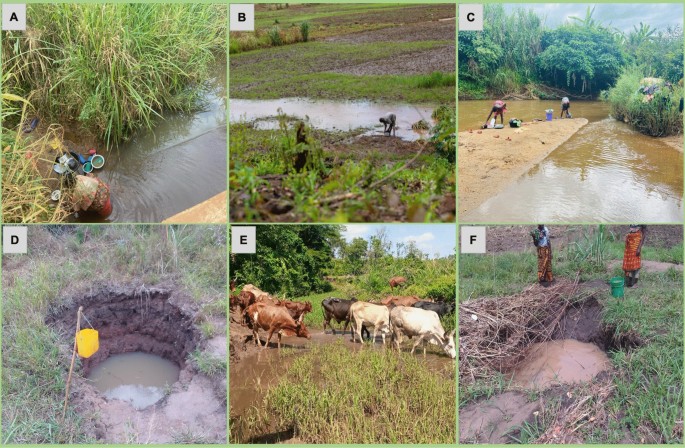Viewport: 685px width, 448px height.
Task: Click the brown cow drinking at left
Action: (275, 323)
